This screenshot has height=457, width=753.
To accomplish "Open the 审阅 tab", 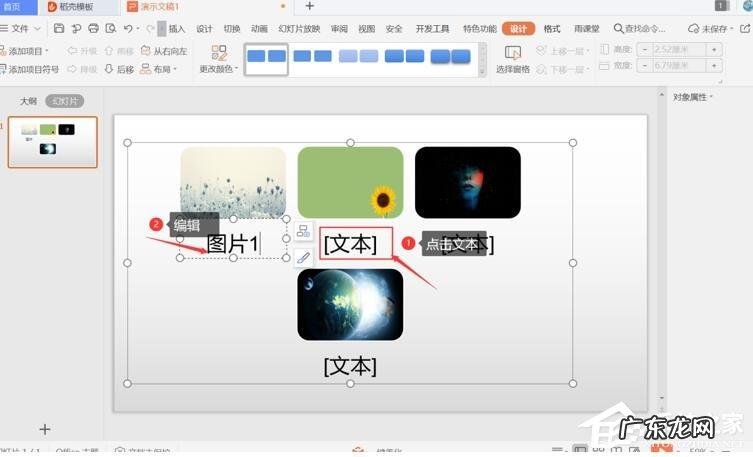I will 339,29.
